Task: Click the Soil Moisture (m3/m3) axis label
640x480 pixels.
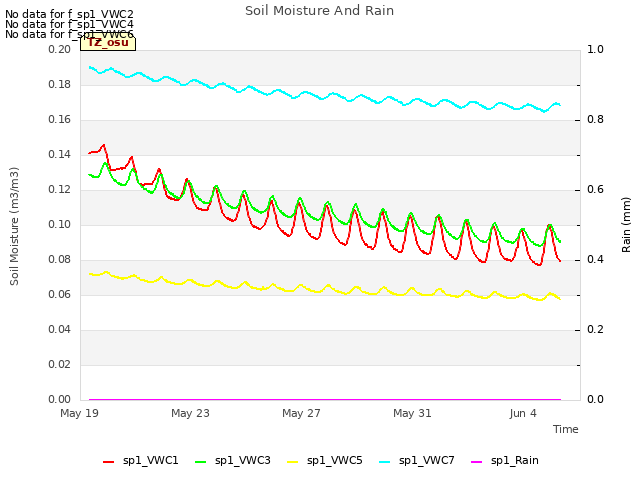Action: [14, 226]
